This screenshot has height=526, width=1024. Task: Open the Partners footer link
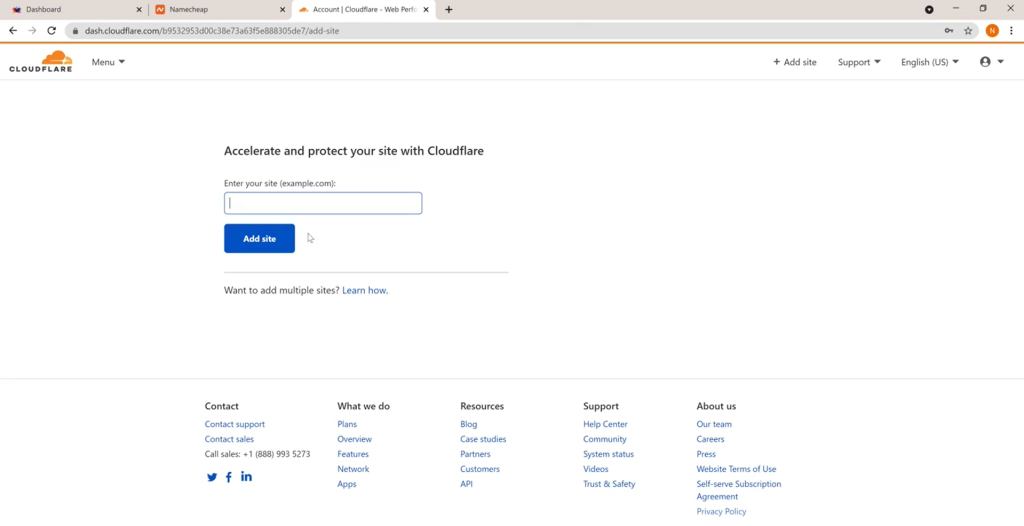click(475, 454)
